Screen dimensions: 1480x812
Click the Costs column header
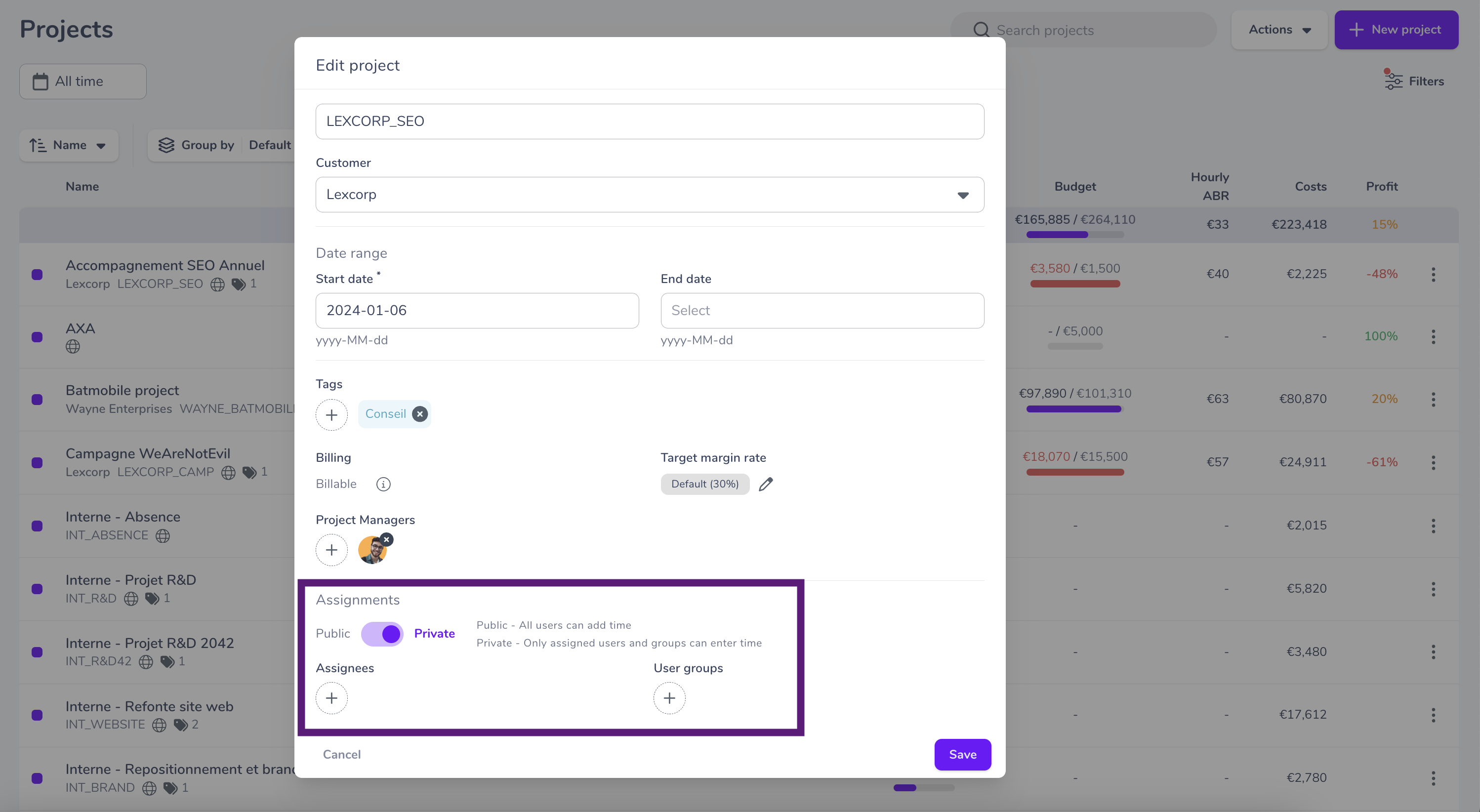coord(1311,187)
